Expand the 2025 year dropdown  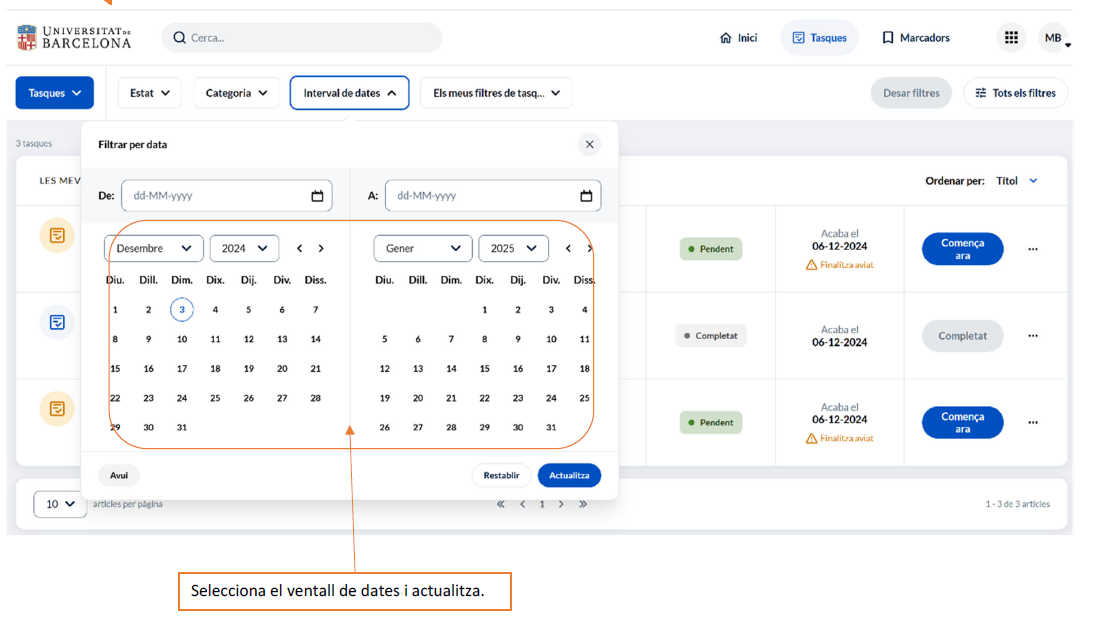pos(513,249)
